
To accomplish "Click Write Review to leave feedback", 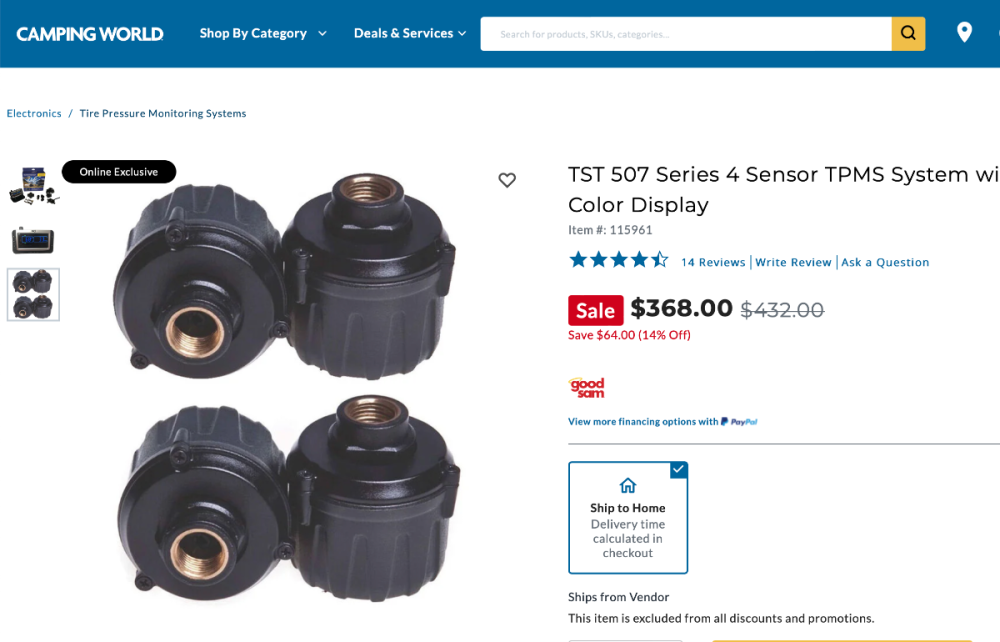I will 793,261.
